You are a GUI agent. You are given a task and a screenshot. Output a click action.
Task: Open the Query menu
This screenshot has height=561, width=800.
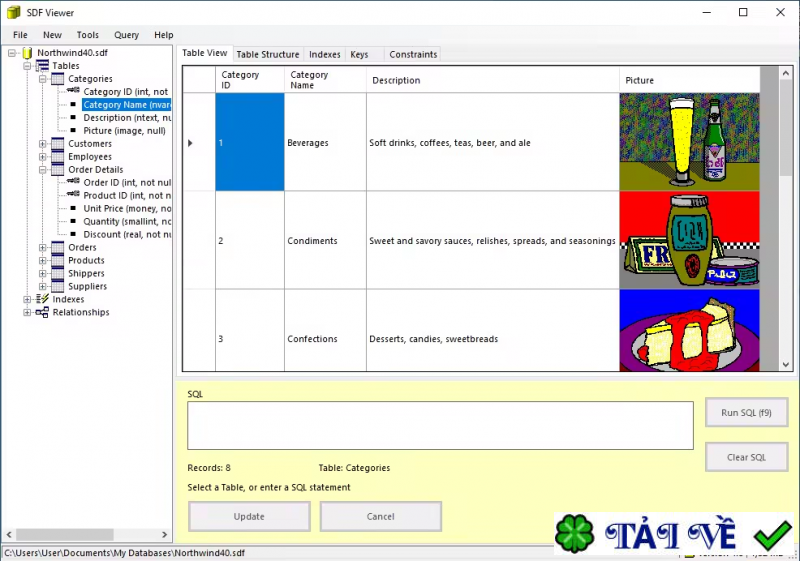tap(126, 35)
